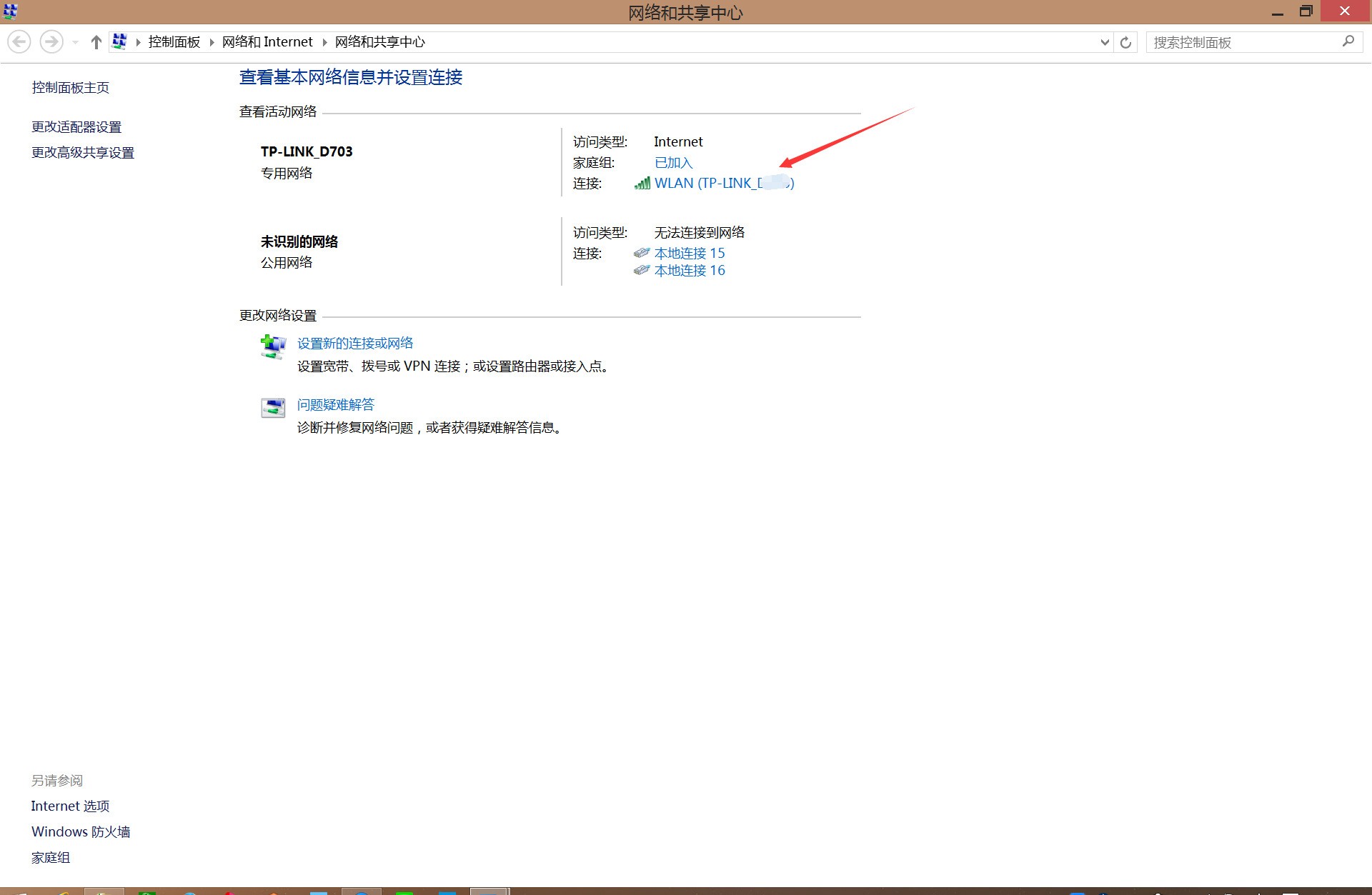Click the Back navigation arrow
1372x895 pixels.
coord(19,42)
